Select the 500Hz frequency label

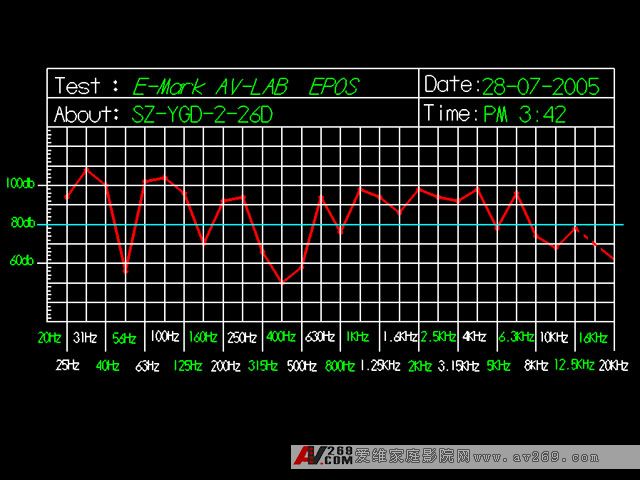click(x=301, y=366)
